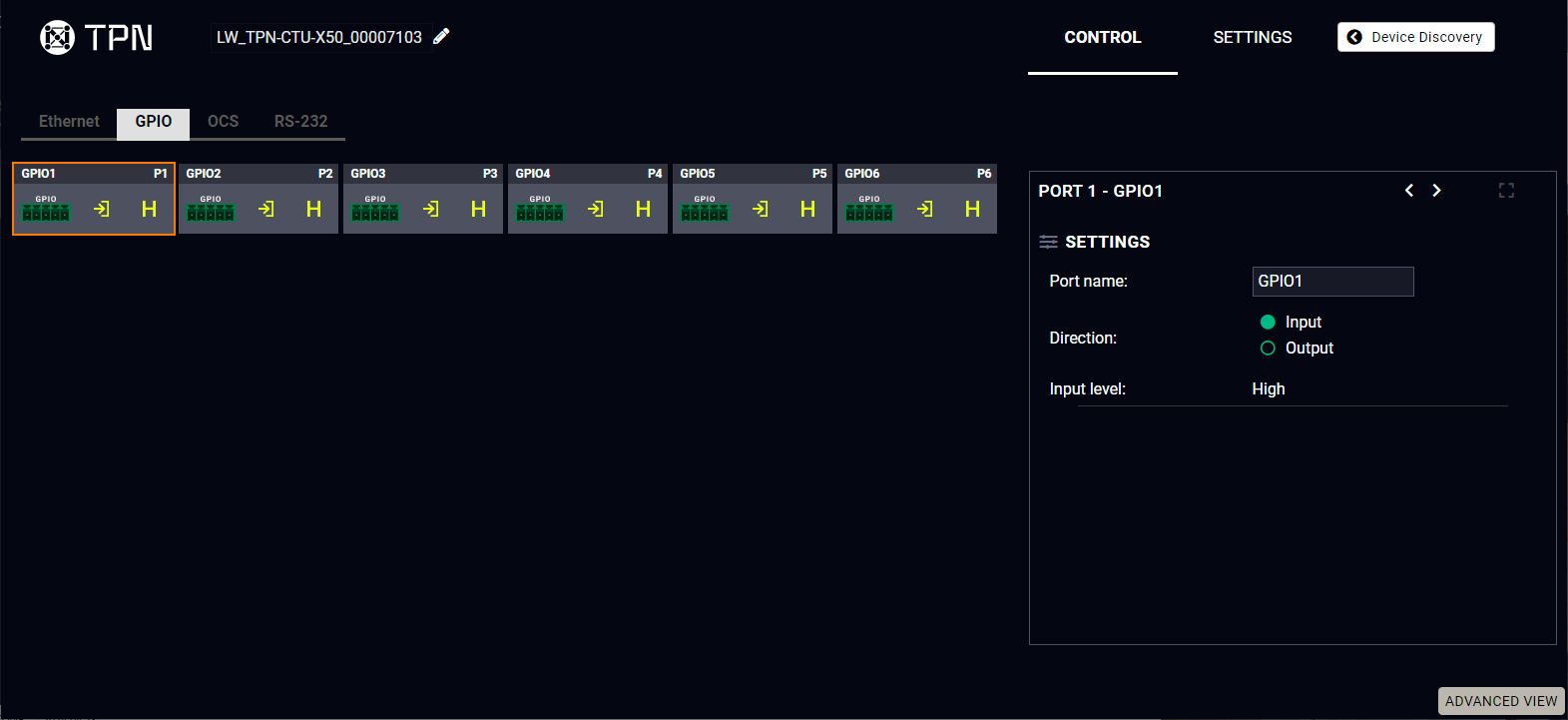Click the GPIO6 input direction arrow icon
Viewport: 1568px width, 720px height.
coord(925,209)
